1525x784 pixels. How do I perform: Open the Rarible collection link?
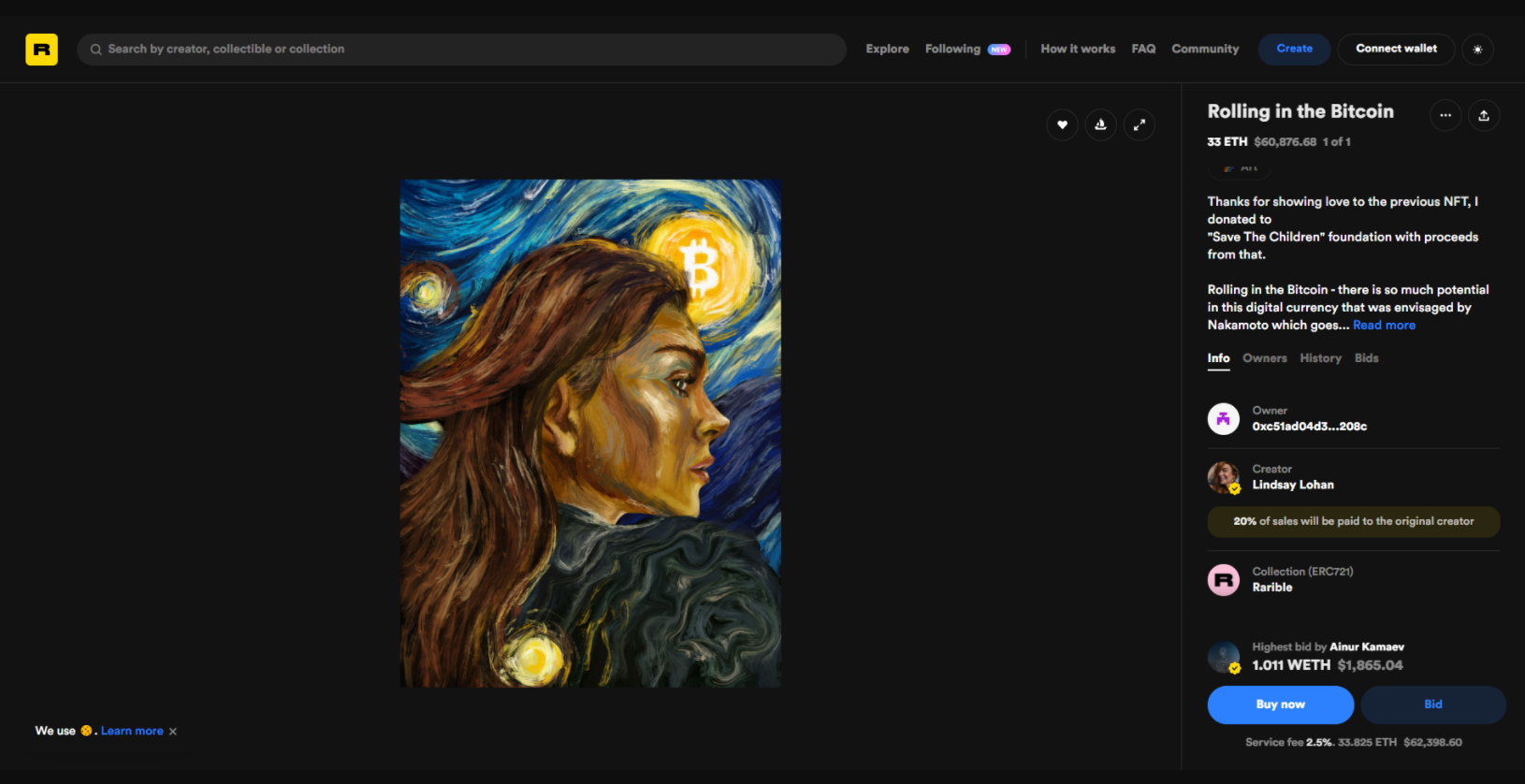[x=1272, y=588]
